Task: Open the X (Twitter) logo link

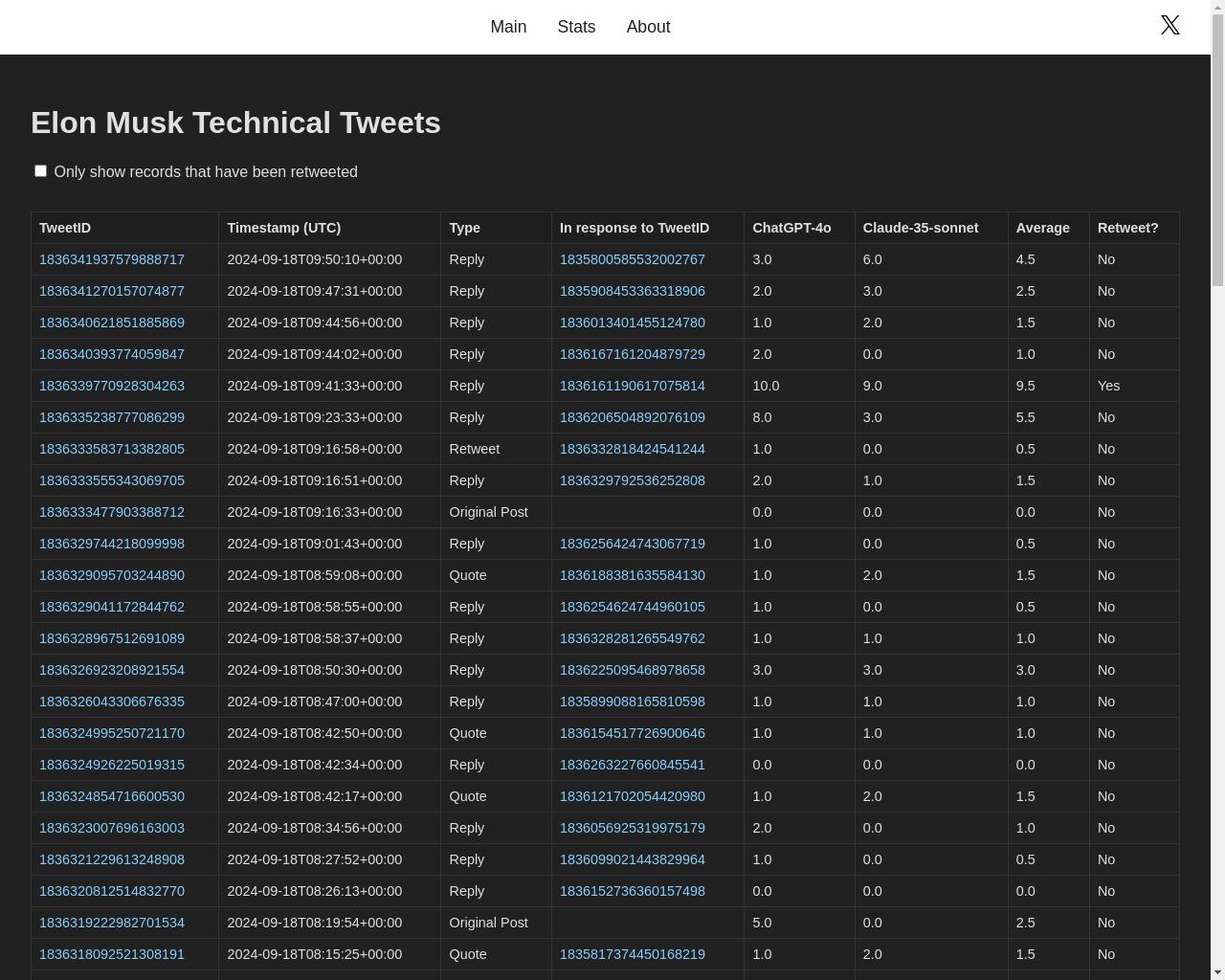Action: [1170, 25]
